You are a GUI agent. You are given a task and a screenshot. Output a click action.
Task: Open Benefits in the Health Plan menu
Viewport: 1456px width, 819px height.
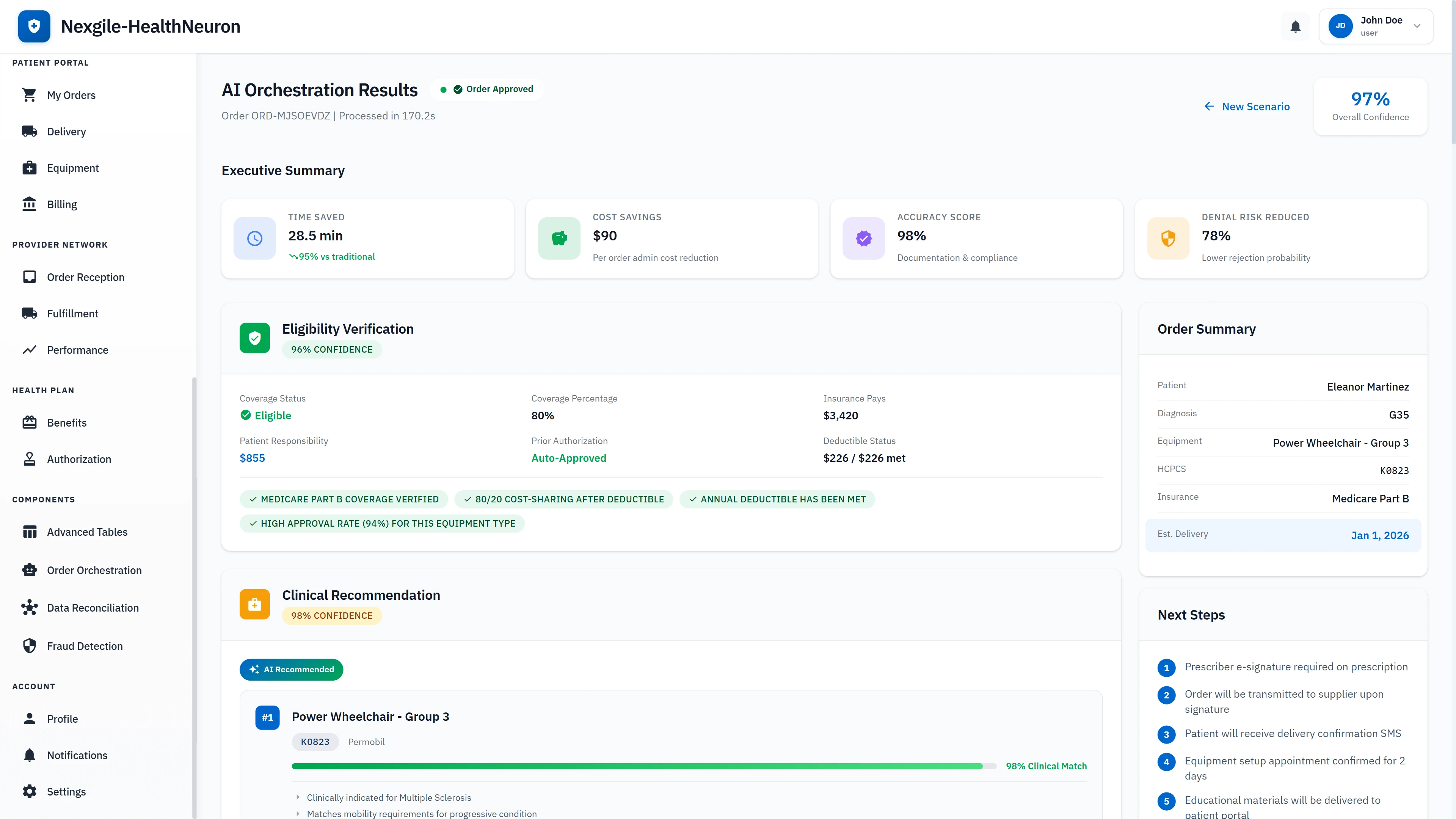click(67, 422)
